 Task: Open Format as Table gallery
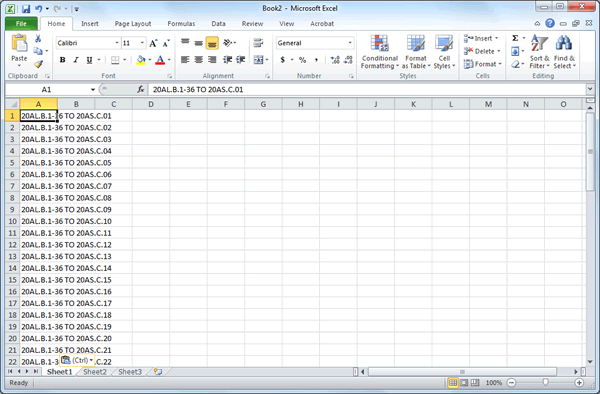(x=416, y=52)
